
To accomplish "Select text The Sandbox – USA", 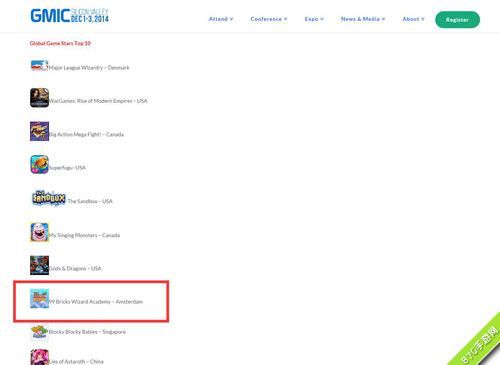I will (90, 201).
